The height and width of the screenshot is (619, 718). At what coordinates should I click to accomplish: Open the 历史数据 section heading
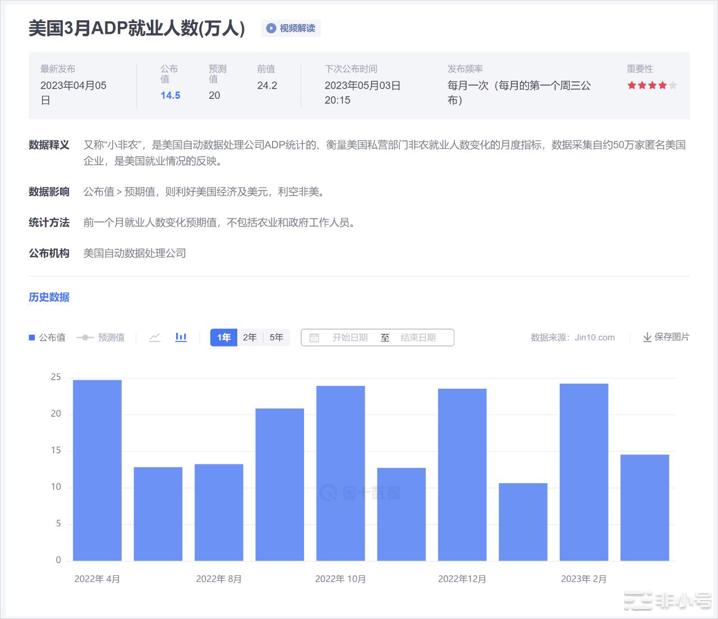(x=49, y=297)
